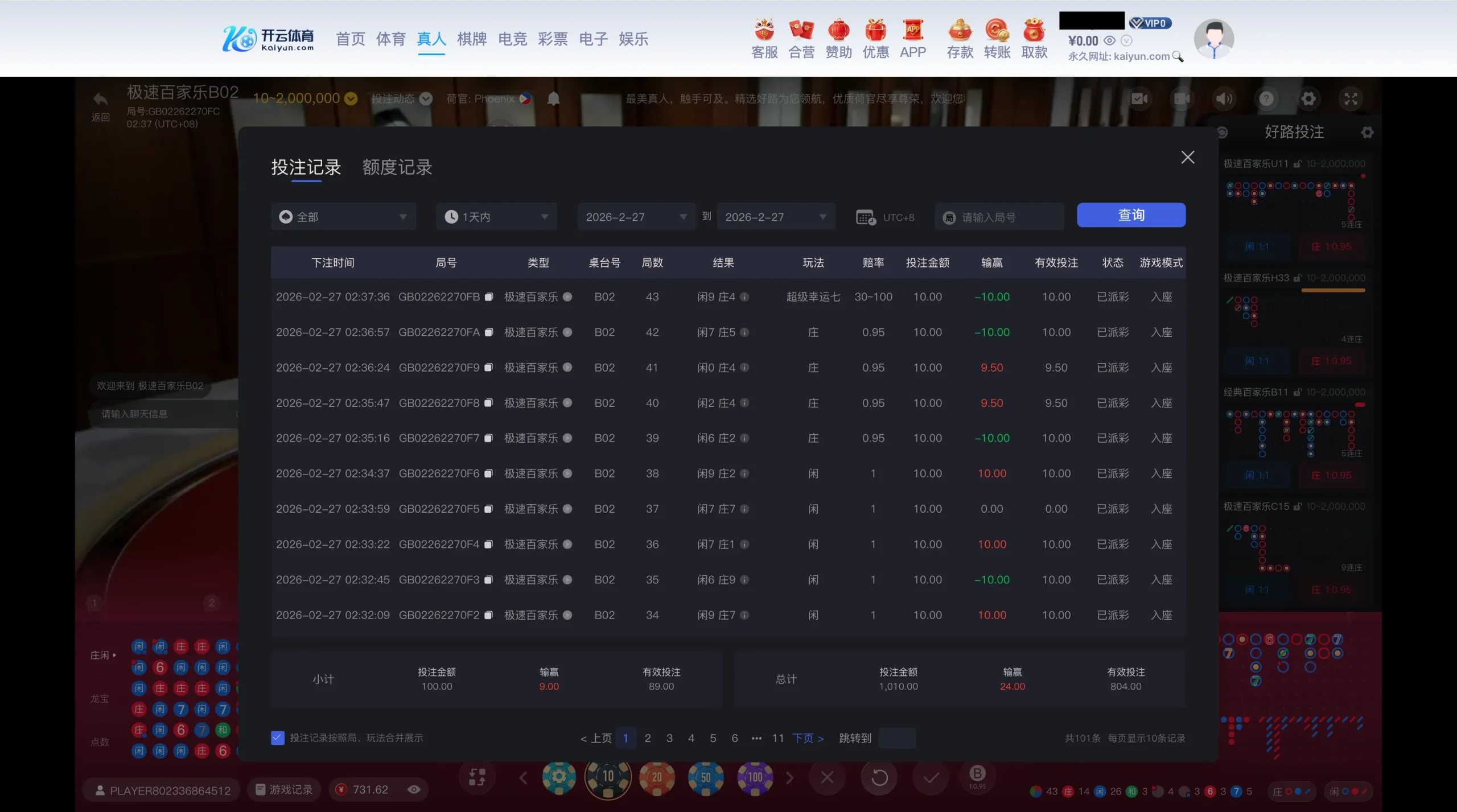Viewport: 1457px width, 812px height.
Task: Go to 下页 next page link
Action: point(808,738)
